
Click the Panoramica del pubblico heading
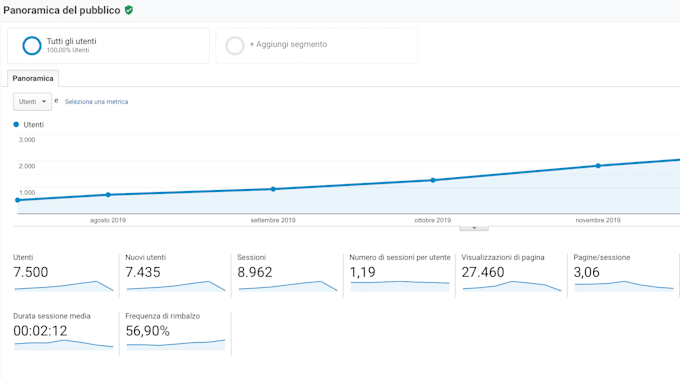(x=62, y=10)
